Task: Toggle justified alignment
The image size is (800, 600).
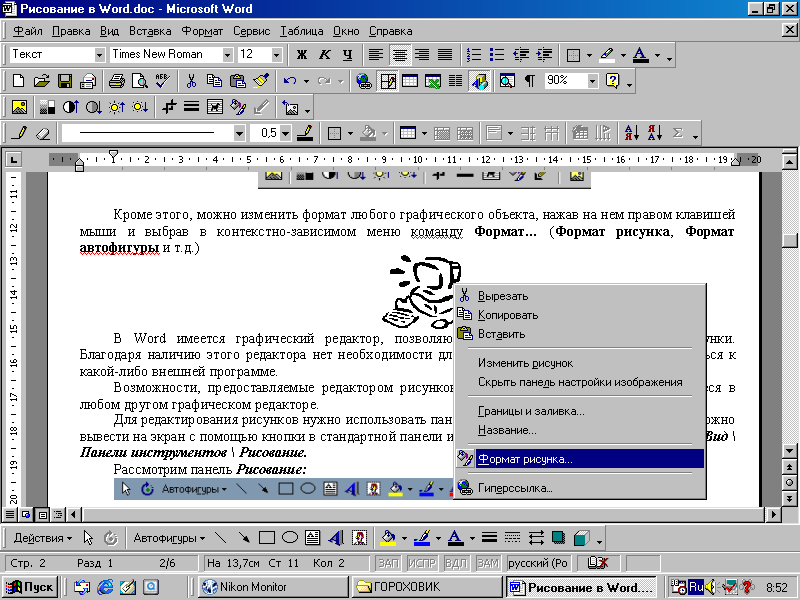Action: (445, 54)
